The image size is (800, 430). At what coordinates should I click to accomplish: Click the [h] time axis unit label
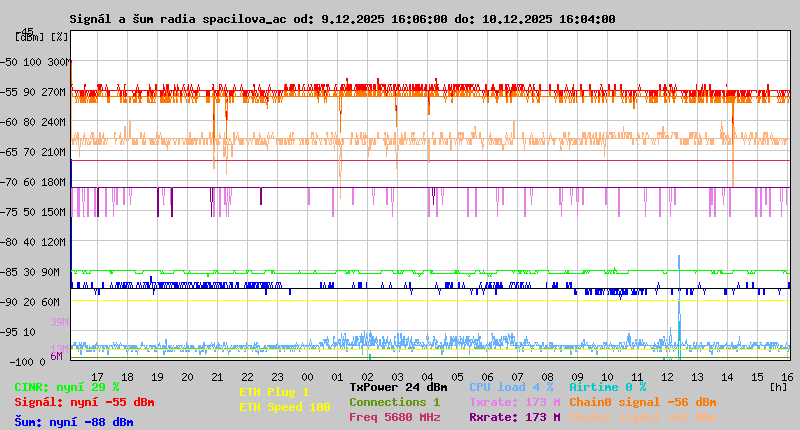tap(778, 385)
